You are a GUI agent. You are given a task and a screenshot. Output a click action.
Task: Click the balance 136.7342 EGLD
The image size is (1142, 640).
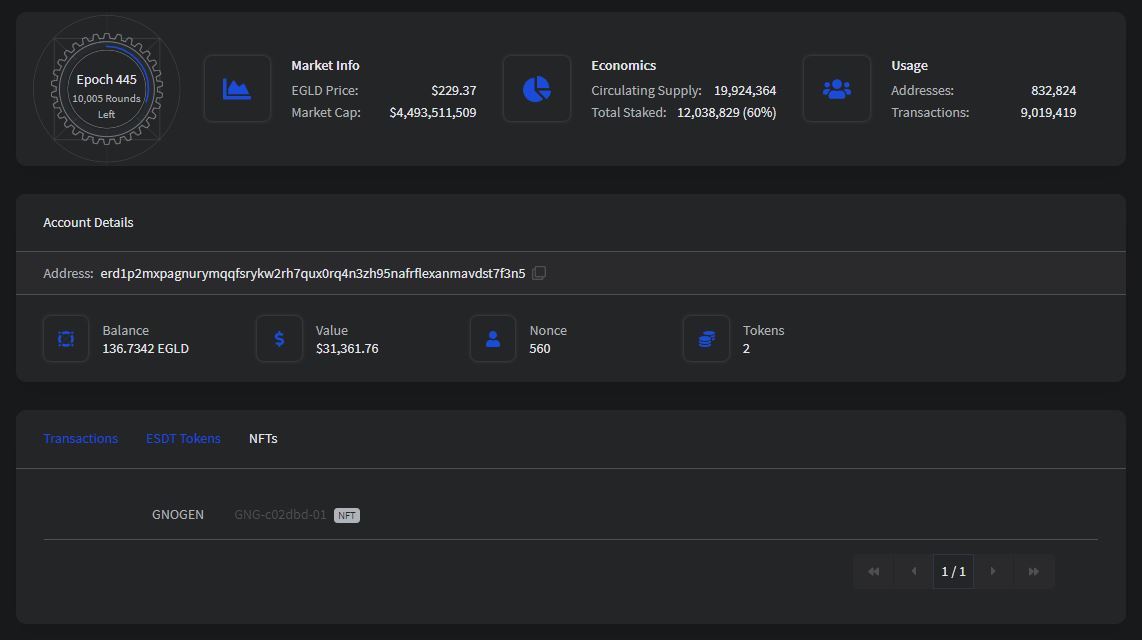click(x=146, y=349)
